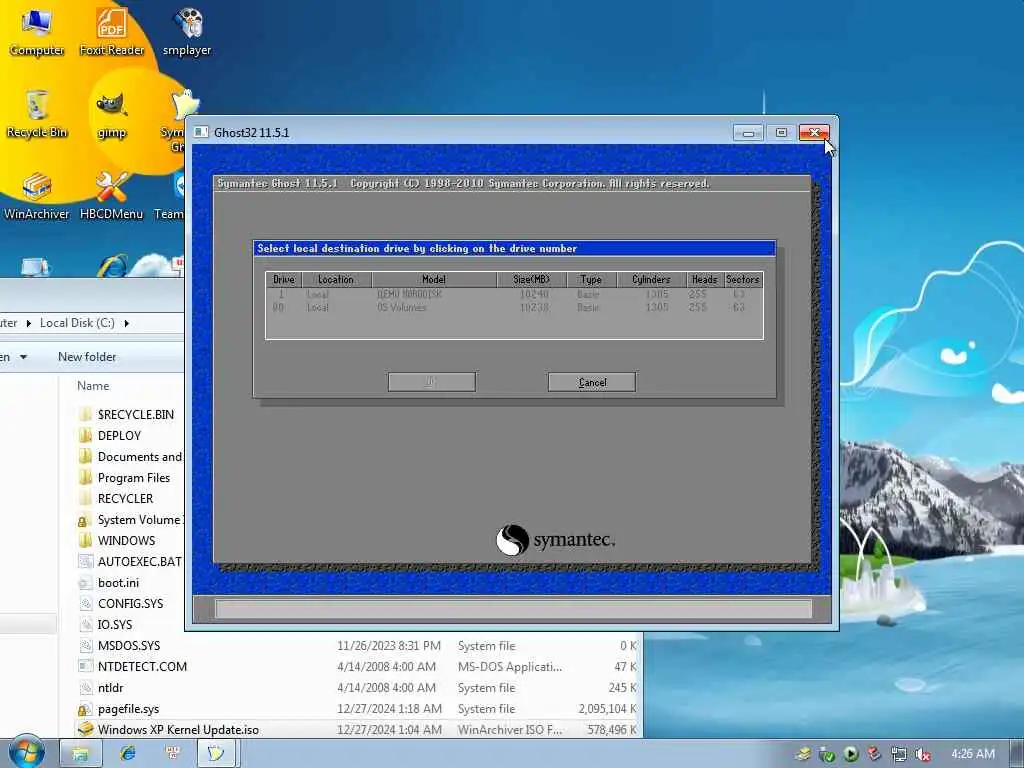Select the AUTOEXEC.BAT file

130,562
